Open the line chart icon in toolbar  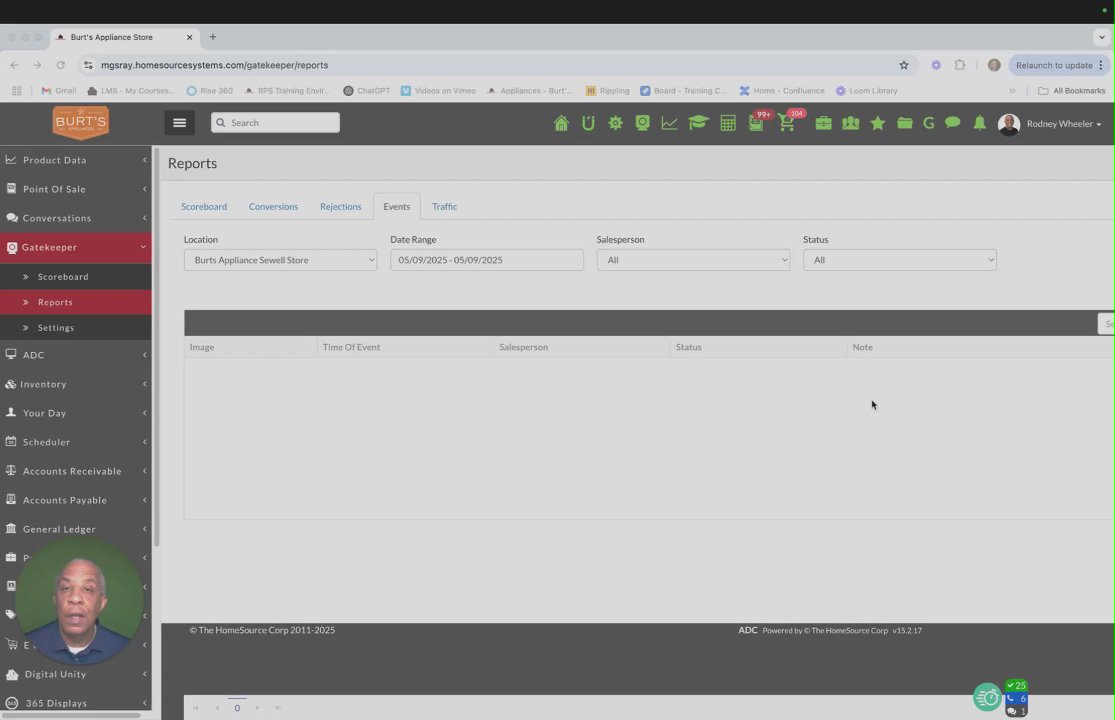pos(669,123)
